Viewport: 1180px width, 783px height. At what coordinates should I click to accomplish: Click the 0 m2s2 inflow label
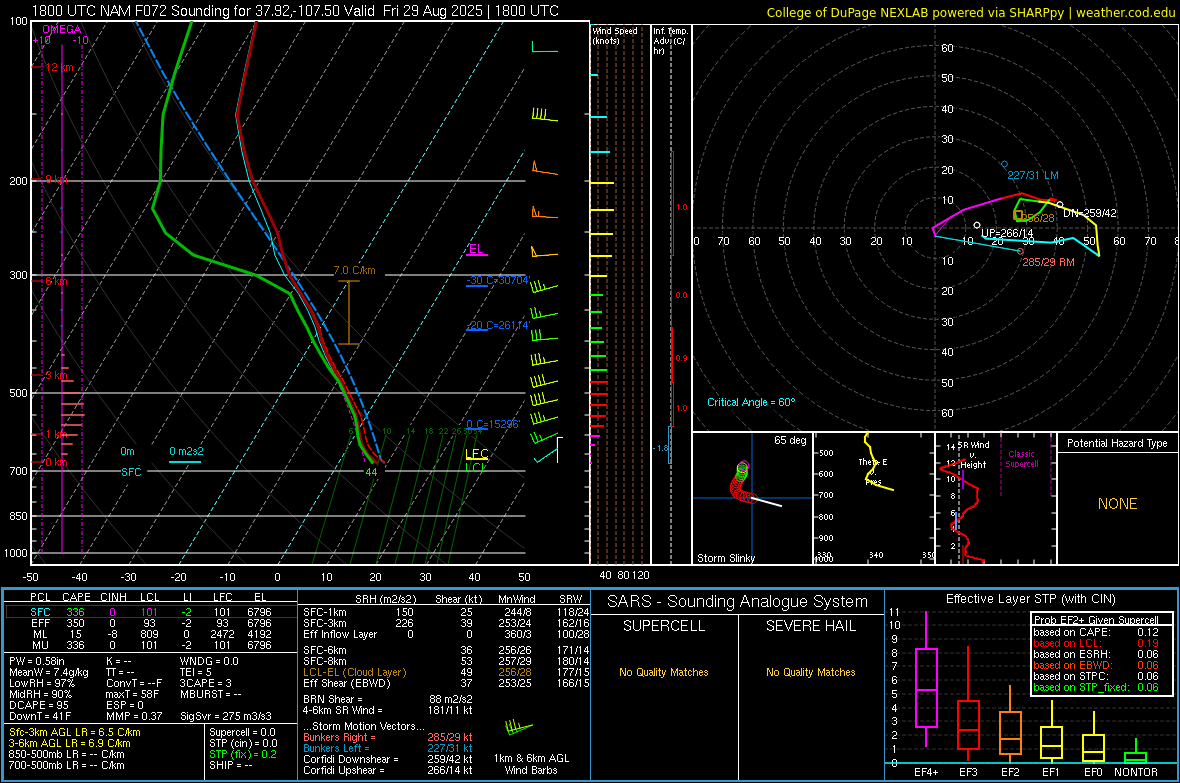click(186, 451)
